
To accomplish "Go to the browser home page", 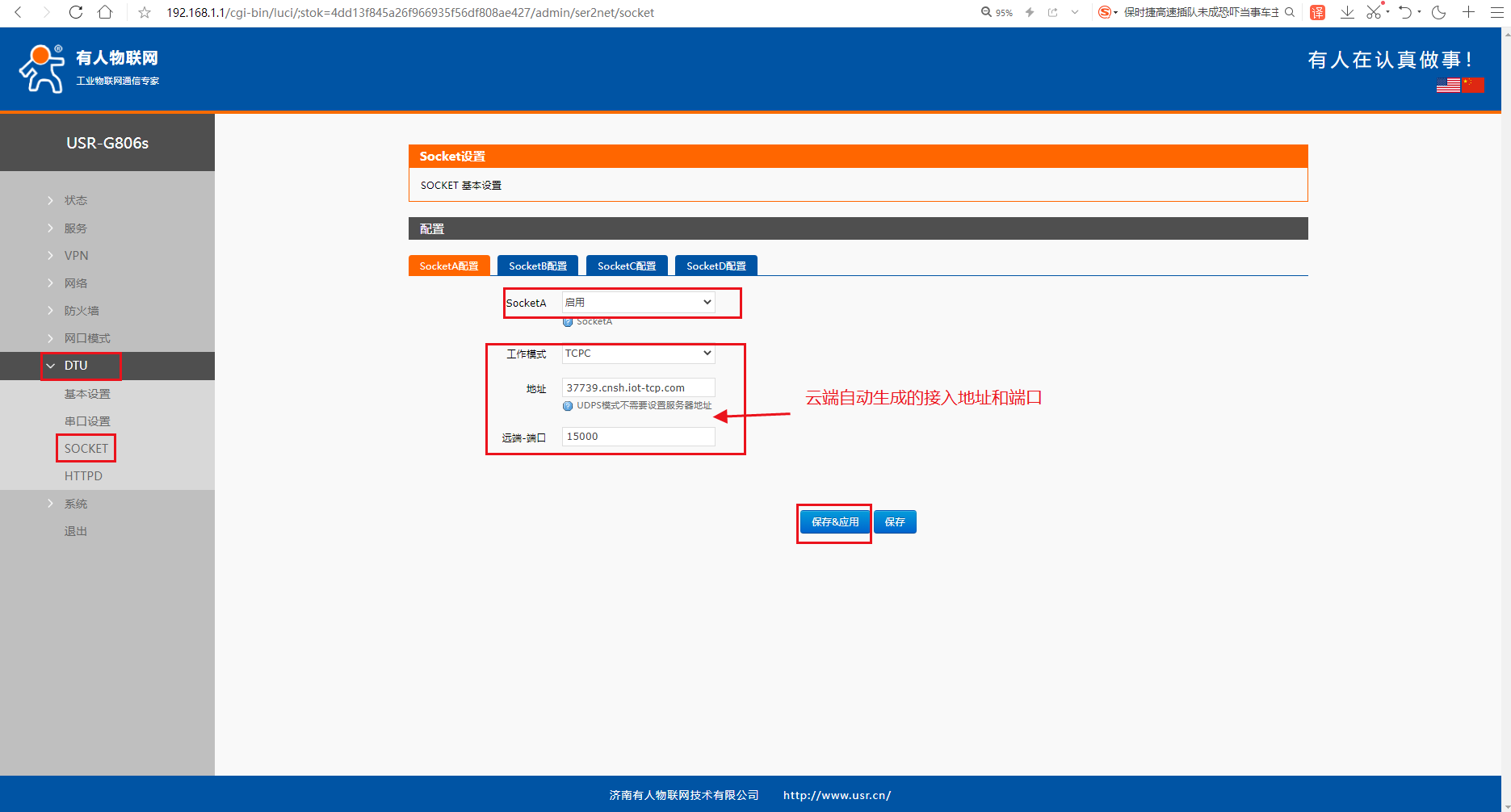I will [x=105, y=12].
